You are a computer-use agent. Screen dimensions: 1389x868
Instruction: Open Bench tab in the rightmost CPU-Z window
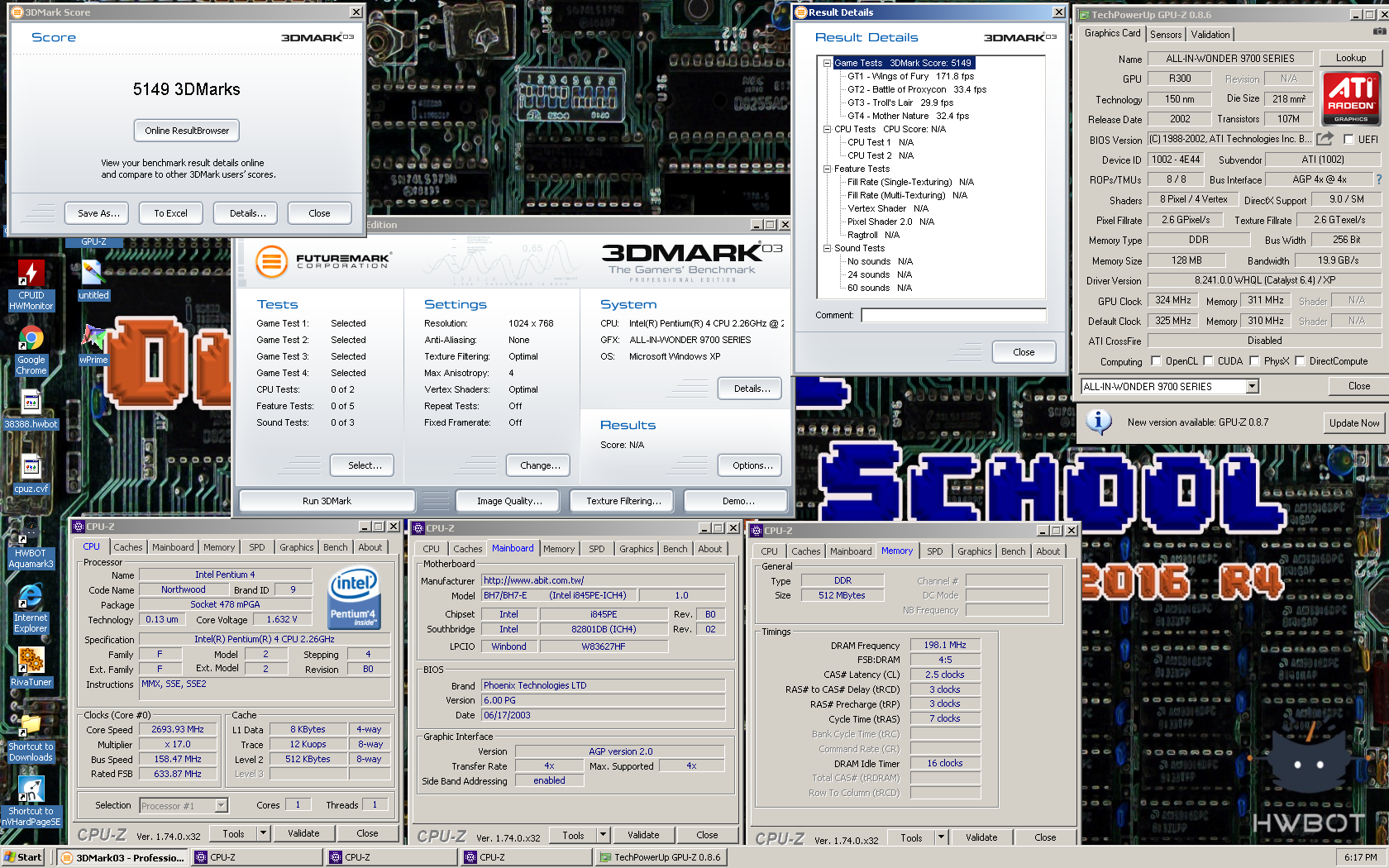click(x=1013, y=551)
